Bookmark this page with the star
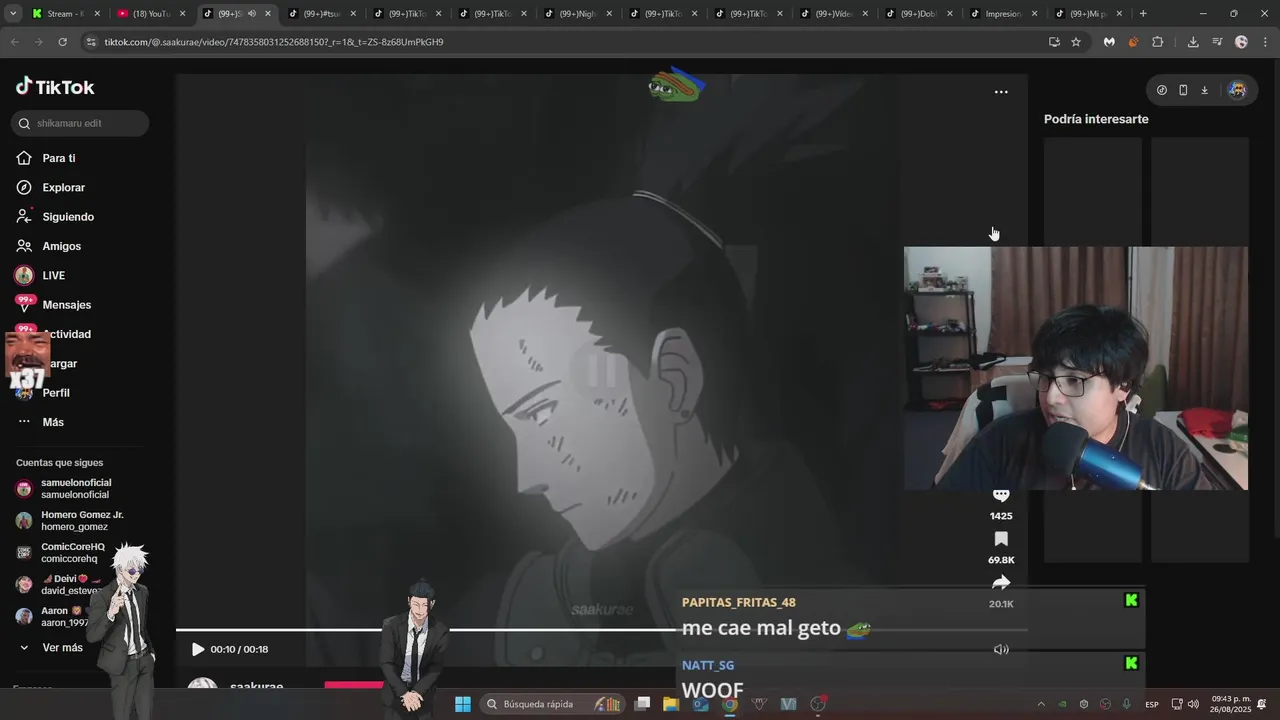1280x720 pixels. coord(1076,42)
